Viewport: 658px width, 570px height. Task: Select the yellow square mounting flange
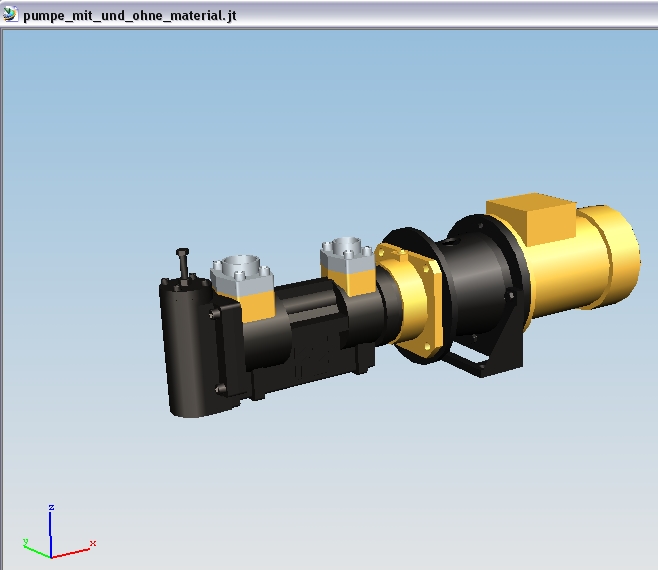tap(409, 301)
